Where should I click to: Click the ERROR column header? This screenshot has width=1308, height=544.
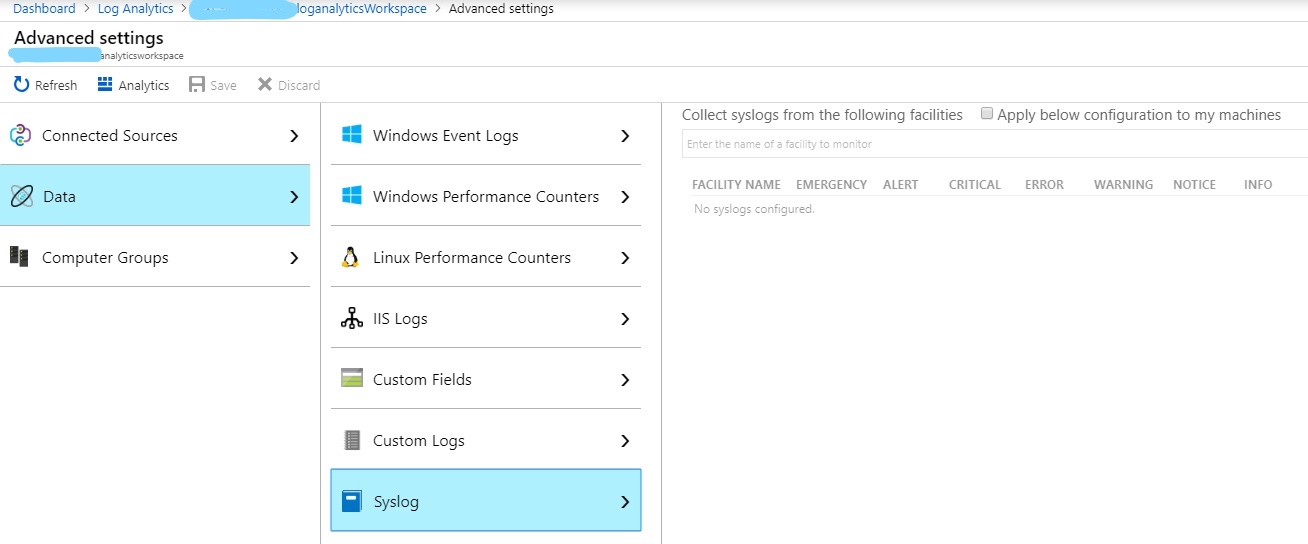[1044, 184]
